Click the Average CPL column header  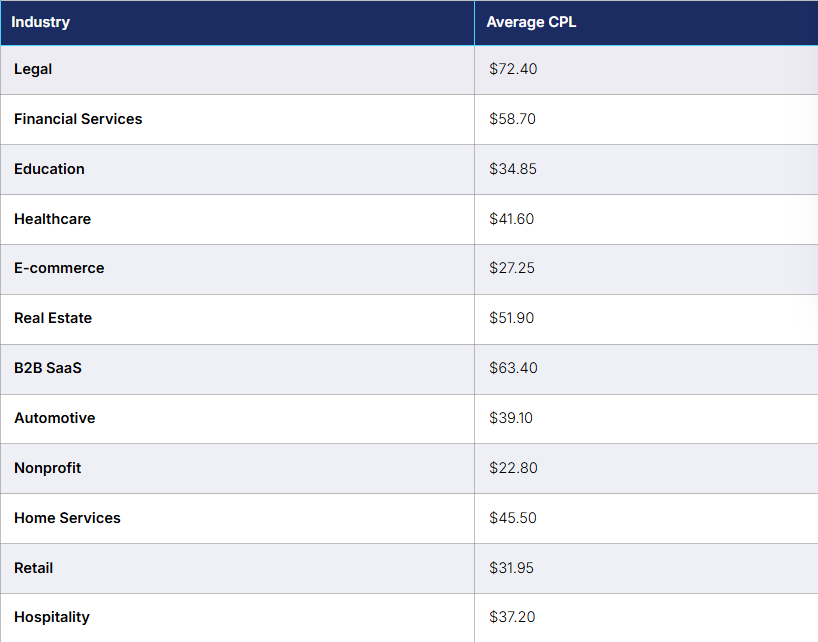coord(646,22)
